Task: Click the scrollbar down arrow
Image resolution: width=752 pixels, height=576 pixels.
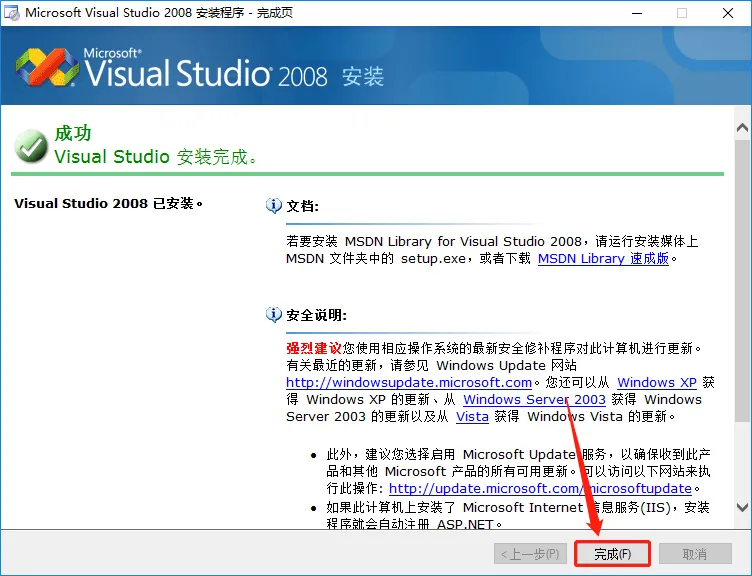Action: pyautogui.click(x=742, y=507)
